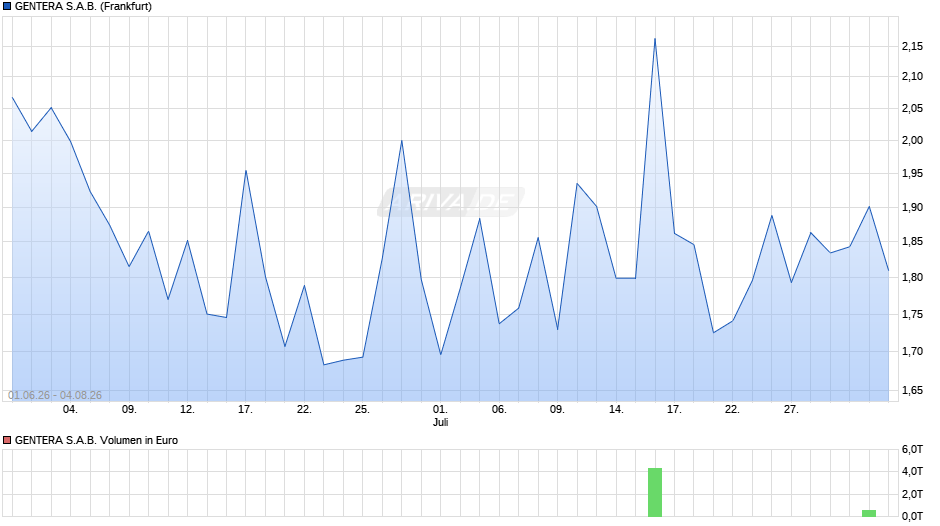Click the first 17. date label in June
This screenshot has height=526, width=940.
(x=245, y=410)
